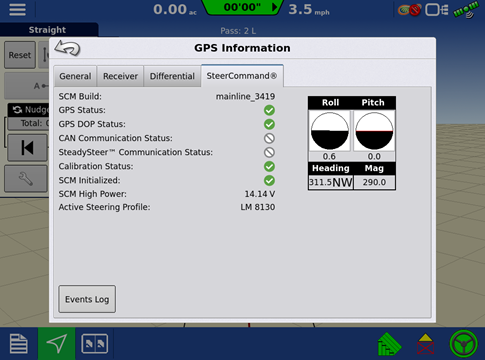This screenshot has height=360, width=485.
Task: Click the Calibration Status check indicator
Action: click(269, 166)
